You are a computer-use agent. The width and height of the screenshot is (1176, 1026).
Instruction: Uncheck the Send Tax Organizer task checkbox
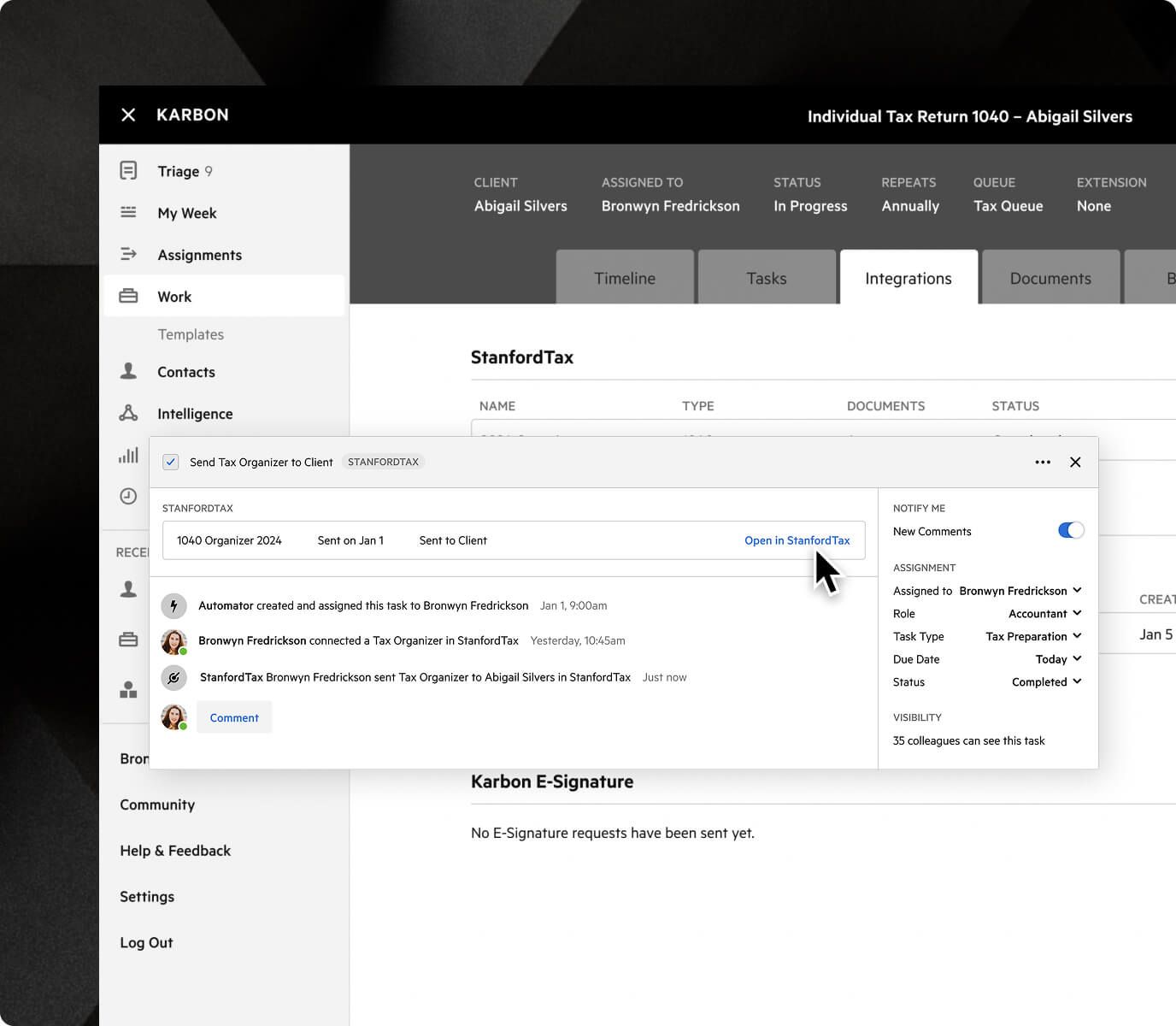[171, 462]
